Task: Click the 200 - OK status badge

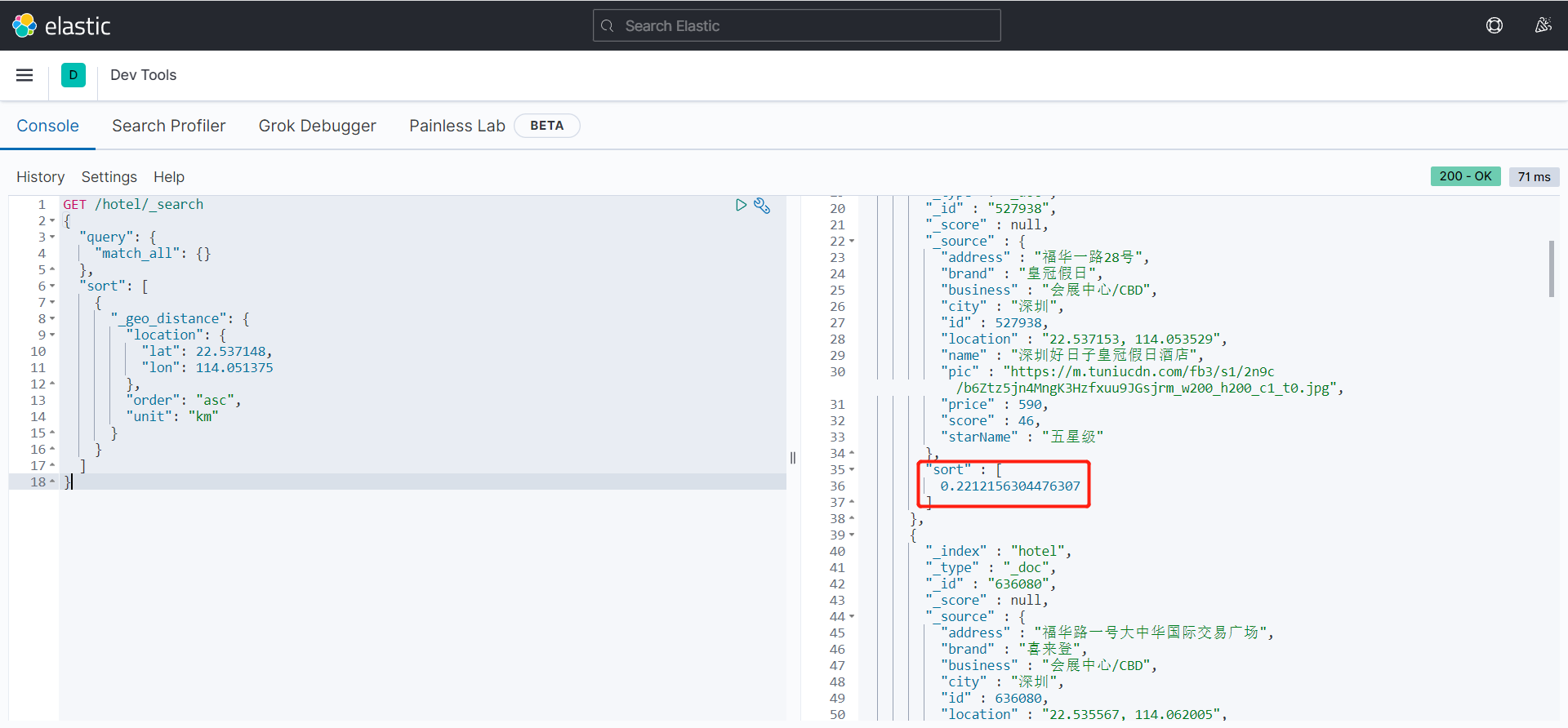Action: point(1465,176)
